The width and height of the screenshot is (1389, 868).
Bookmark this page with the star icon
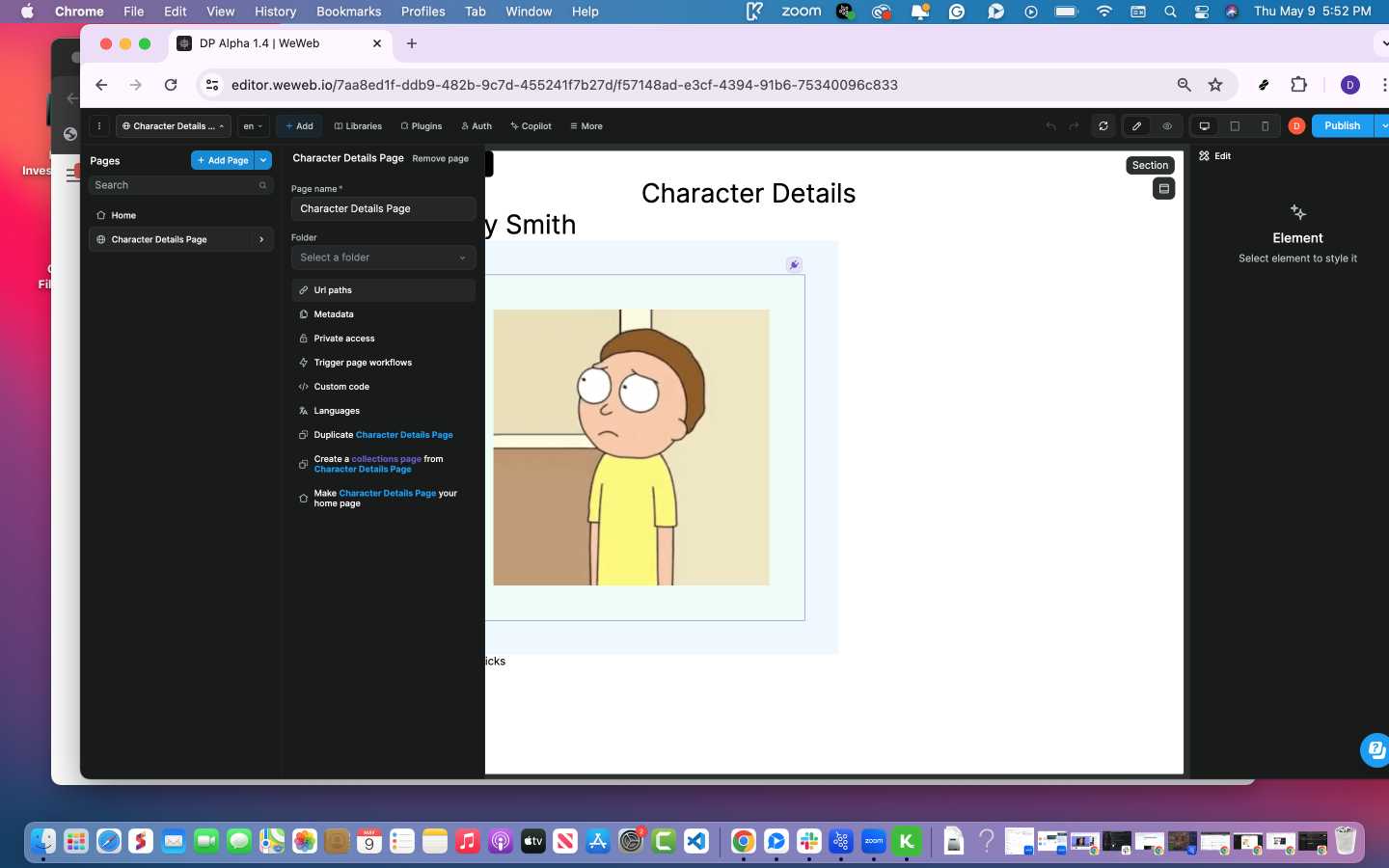(1215, 85)
